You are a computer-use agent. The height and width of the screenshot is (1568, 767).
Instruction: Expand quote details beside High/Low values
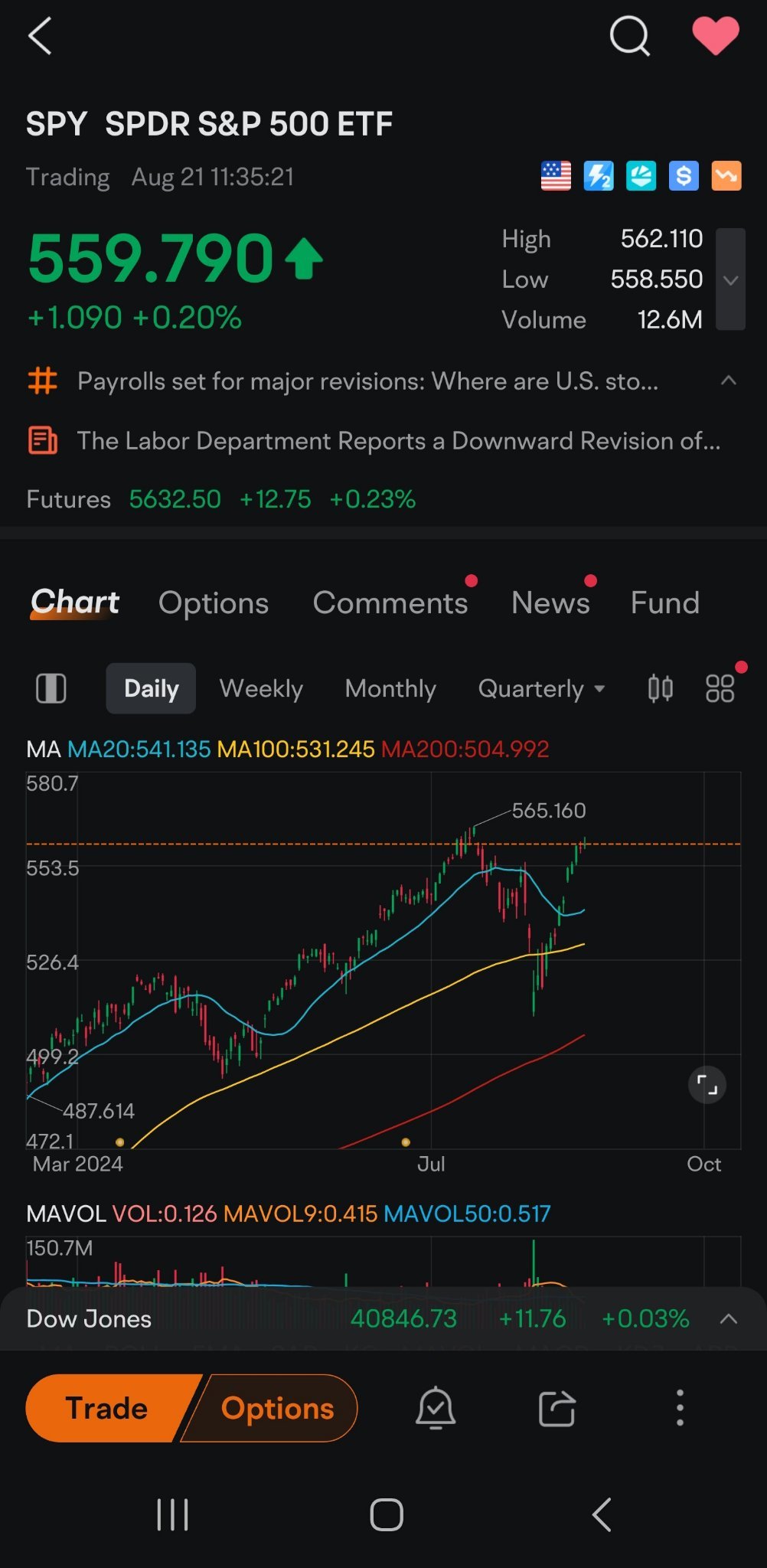730,279
